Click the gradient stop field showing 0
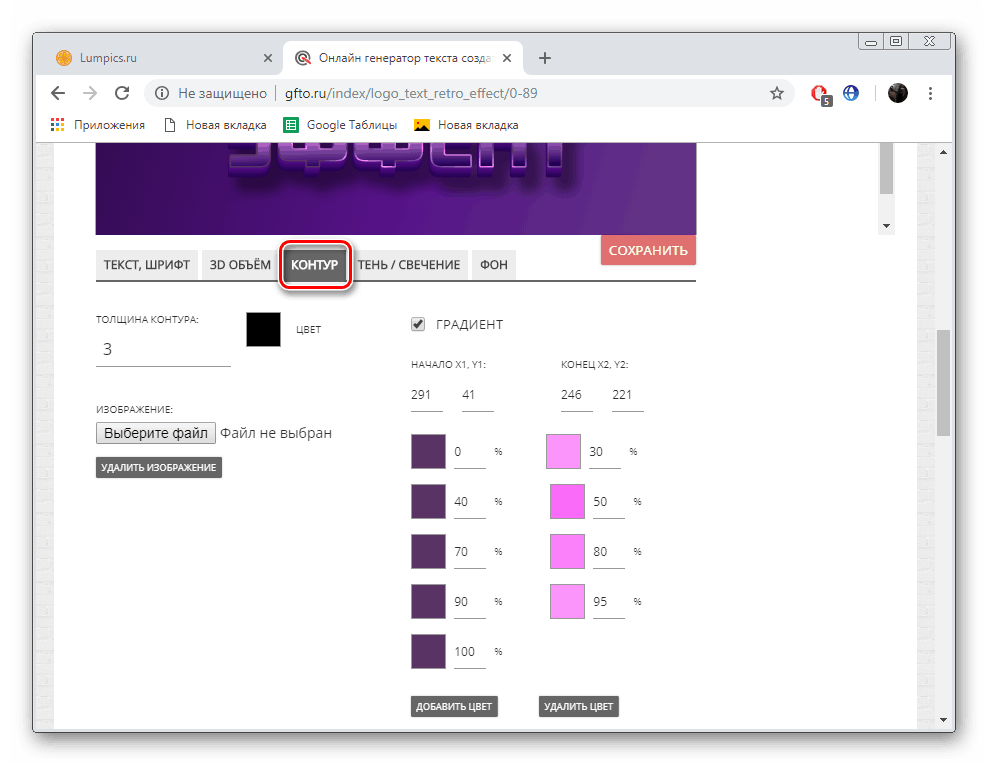 tap(470, 452)
